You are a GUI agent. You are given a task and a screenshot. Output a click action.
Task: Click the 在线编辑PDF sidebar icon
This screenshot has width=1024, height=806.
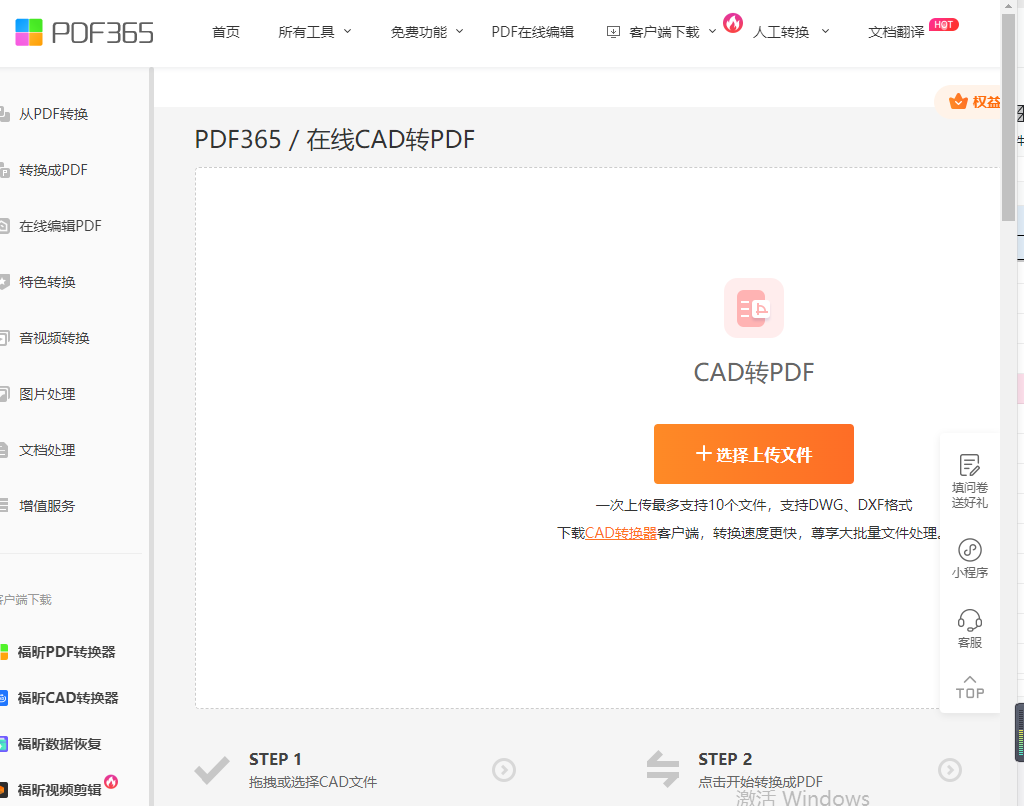pos(5,226)
